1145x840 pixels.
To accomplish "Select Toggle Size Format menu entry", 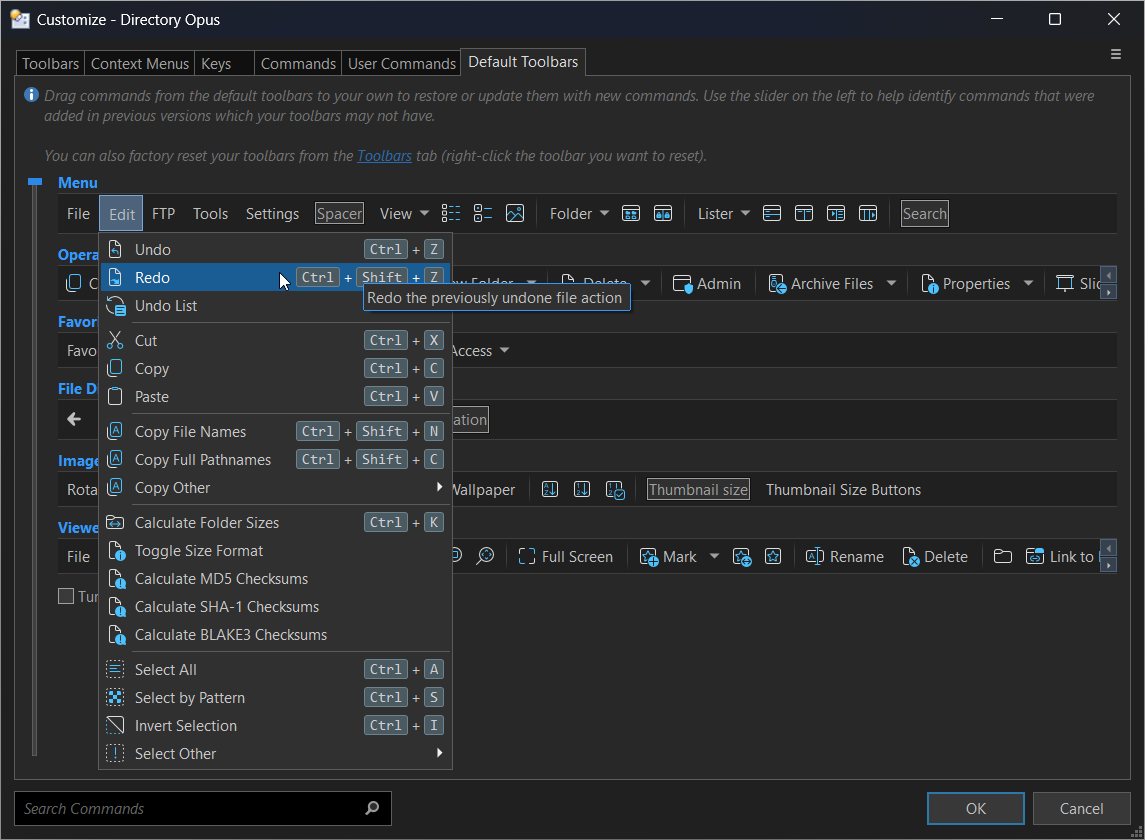I will pyautogui.click(x=275, y=551).
